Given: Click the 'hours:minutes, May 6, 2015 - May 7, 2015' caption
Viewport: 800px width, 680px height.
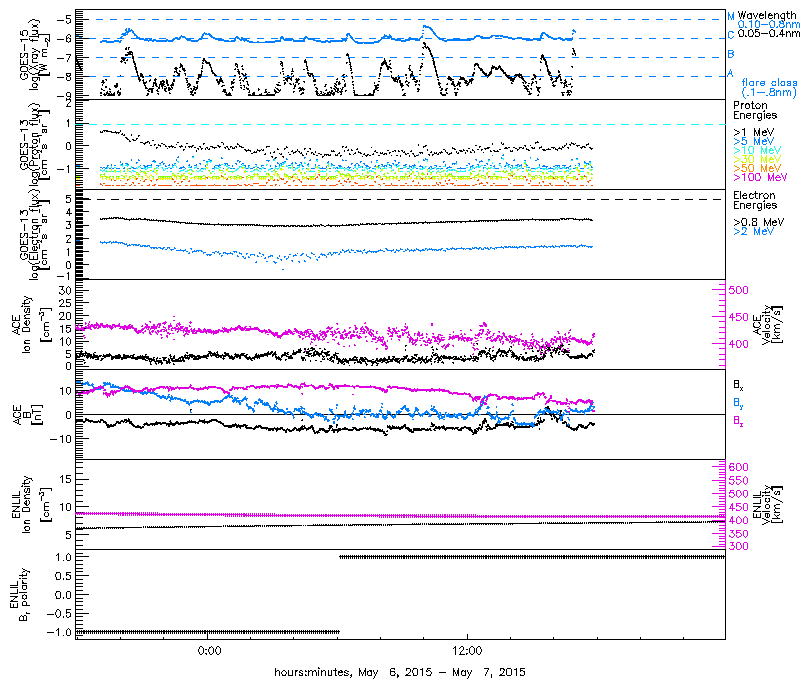Looking at the screenshot, I should (400, 672).
